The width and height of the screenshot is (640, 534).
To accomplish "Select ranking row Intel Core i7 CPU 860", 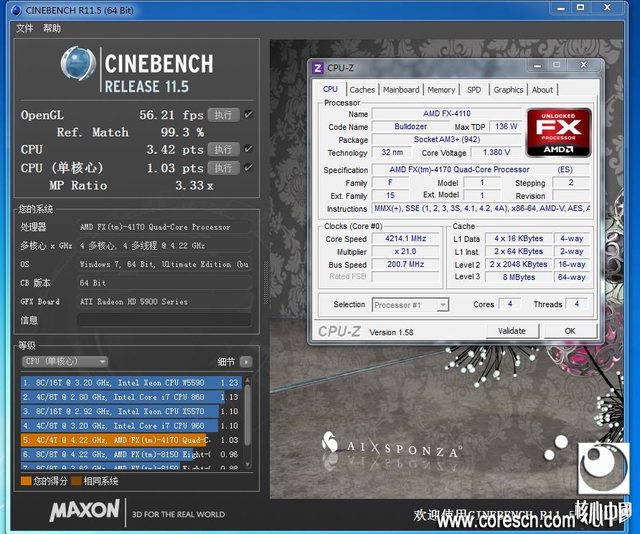I will click(x=131, y=397).
